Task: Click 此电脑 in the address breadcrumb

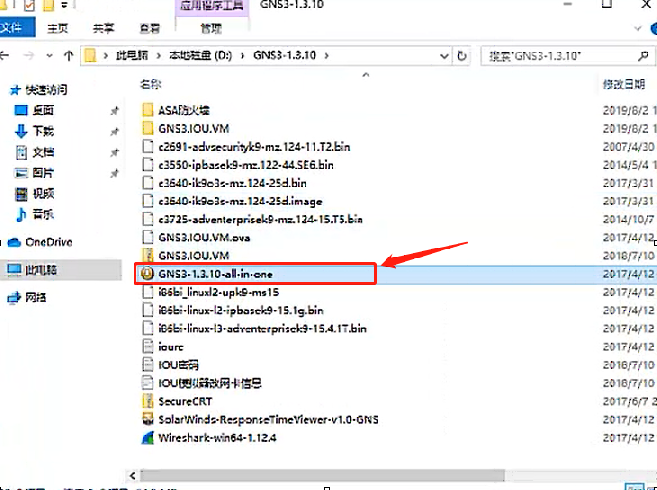Action: 132,55
